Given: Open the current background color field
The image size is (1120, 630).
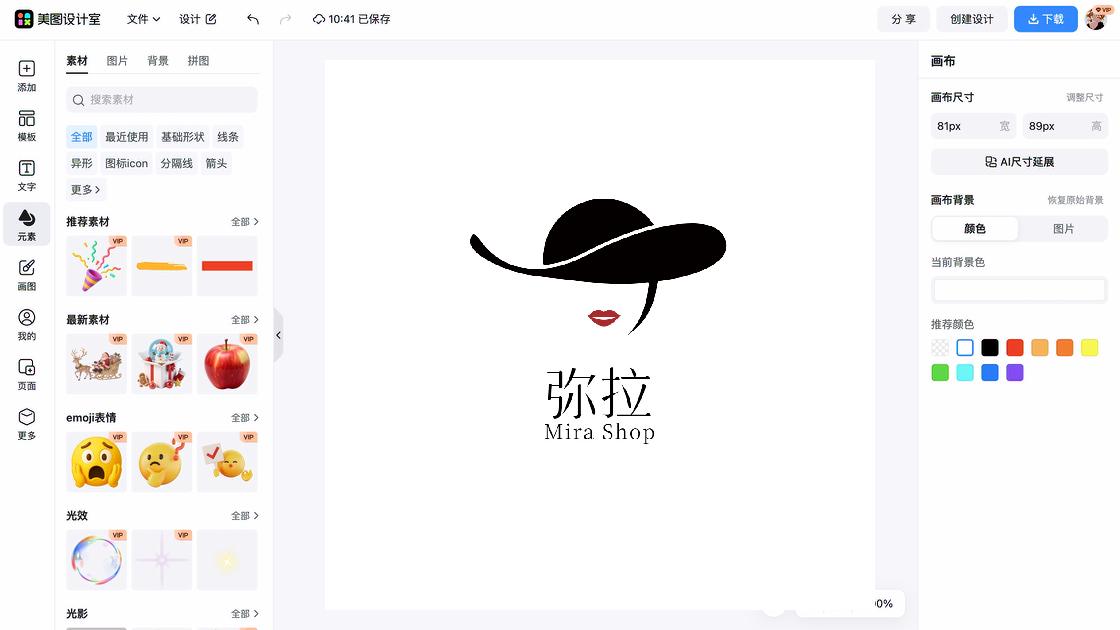Looking at the screenshot, I should (x=1019, y=290).
